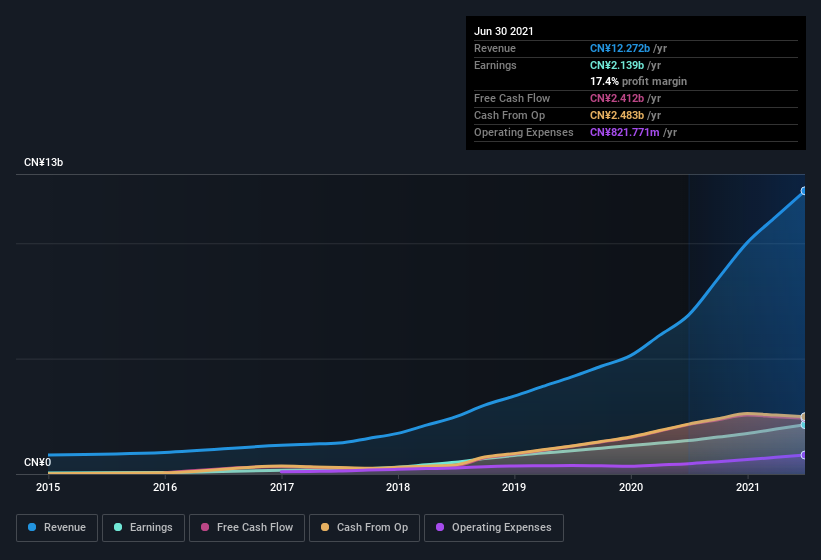Click the 2020 x-axis label

631,487
